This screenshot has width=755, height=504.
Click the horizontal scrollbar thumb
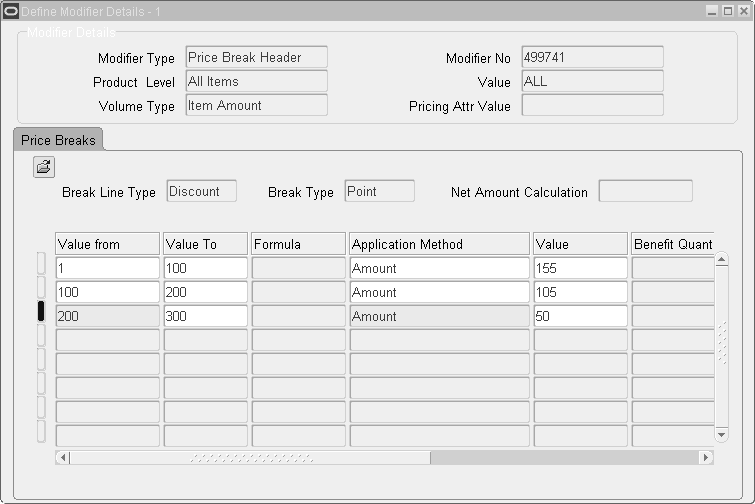point(250,457)
